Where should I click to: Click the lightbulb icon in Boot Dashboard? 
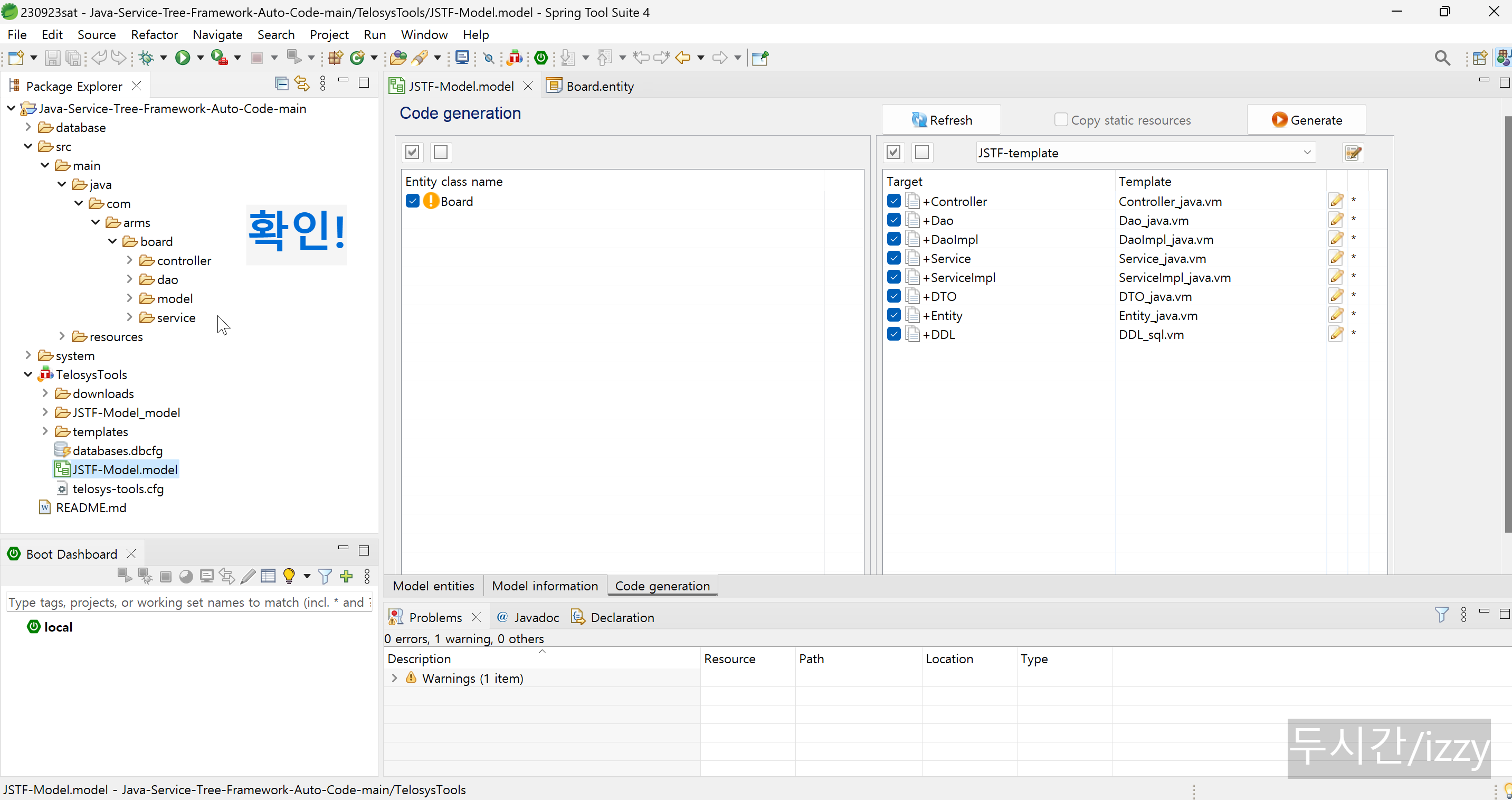289,576
